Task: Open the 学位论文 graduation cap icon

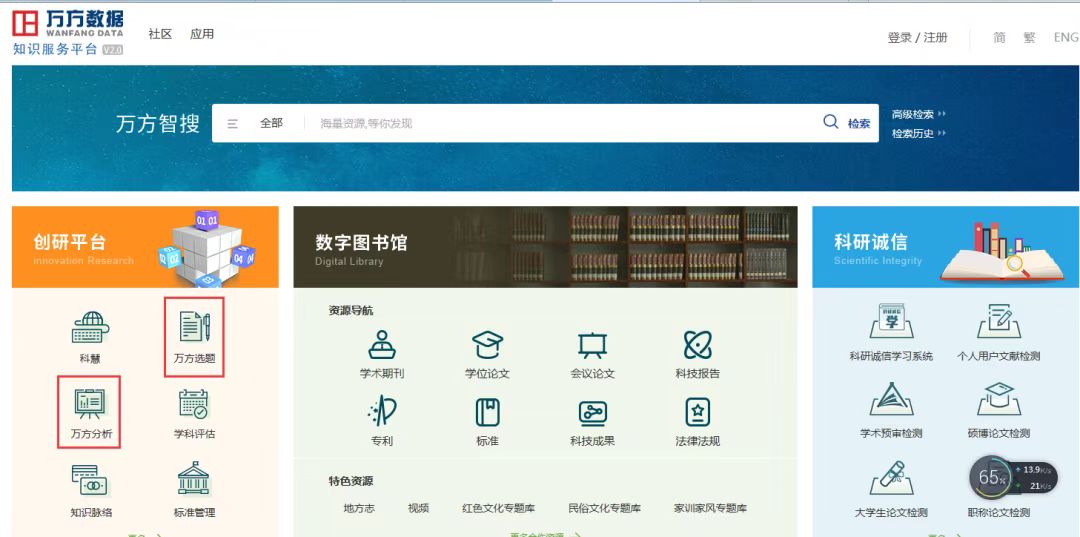Action: pyautogui.click(x=487, y=344)
